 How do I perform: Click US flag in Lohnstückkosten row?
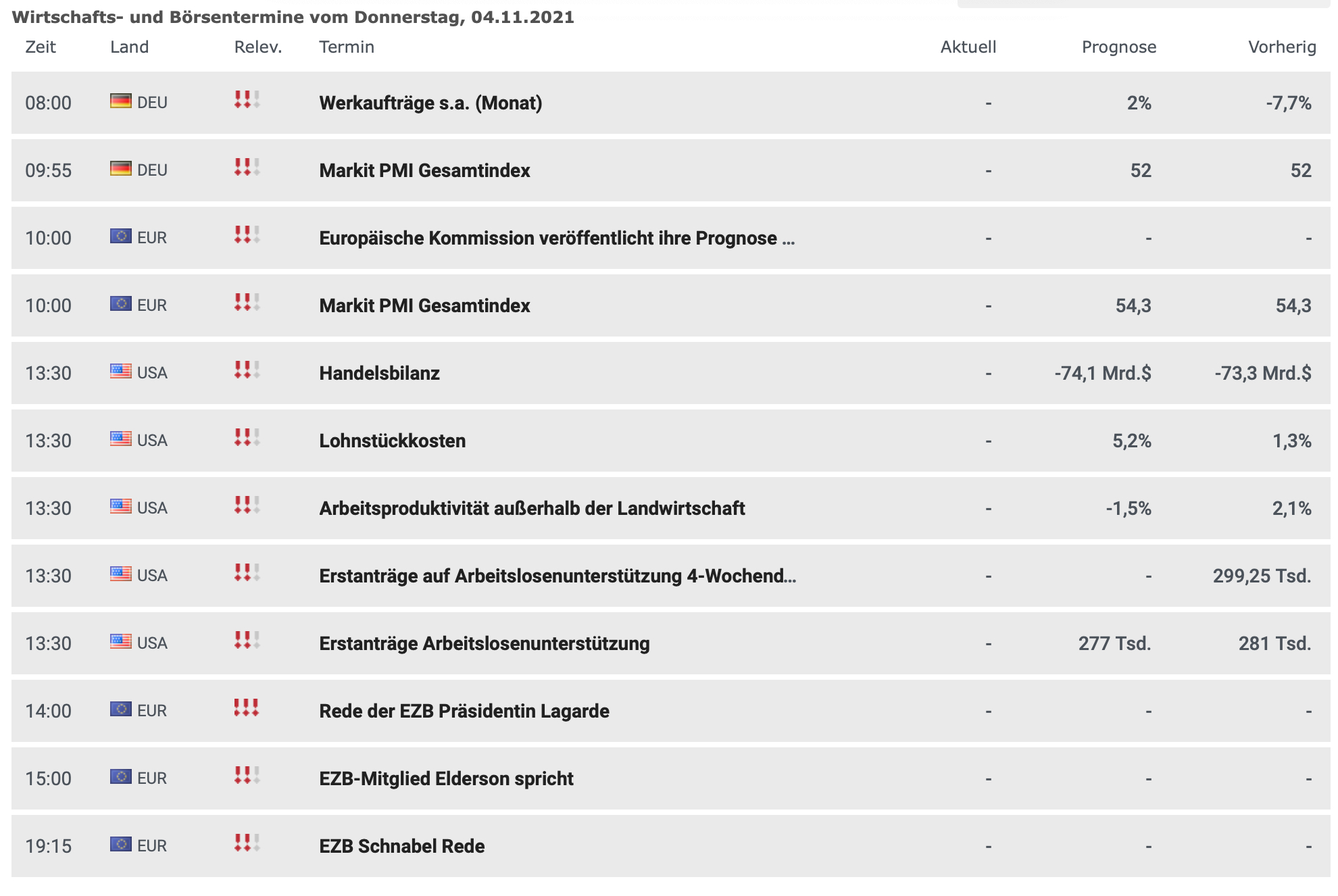[121, 439]
